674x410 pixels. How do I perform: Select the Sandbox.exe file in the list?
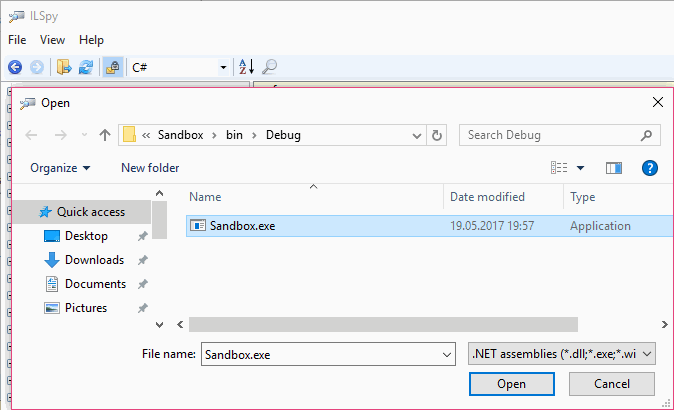coord(242,226)
